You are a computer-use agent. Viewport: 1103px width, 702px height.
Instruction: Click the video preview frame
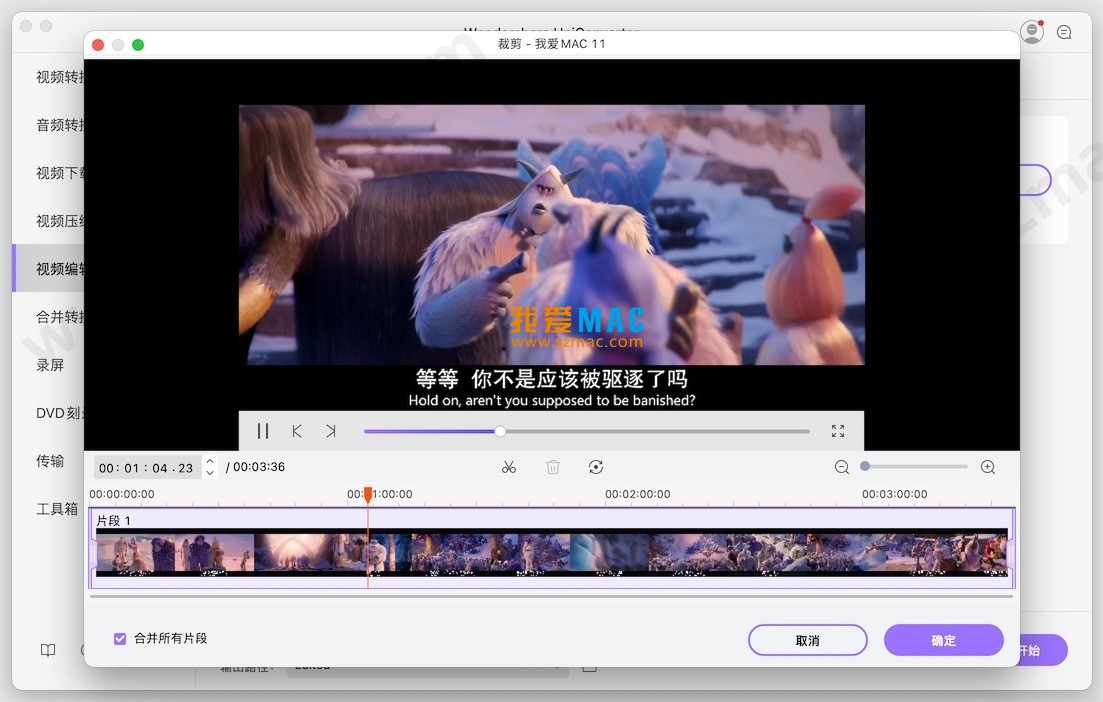[552, 235]
